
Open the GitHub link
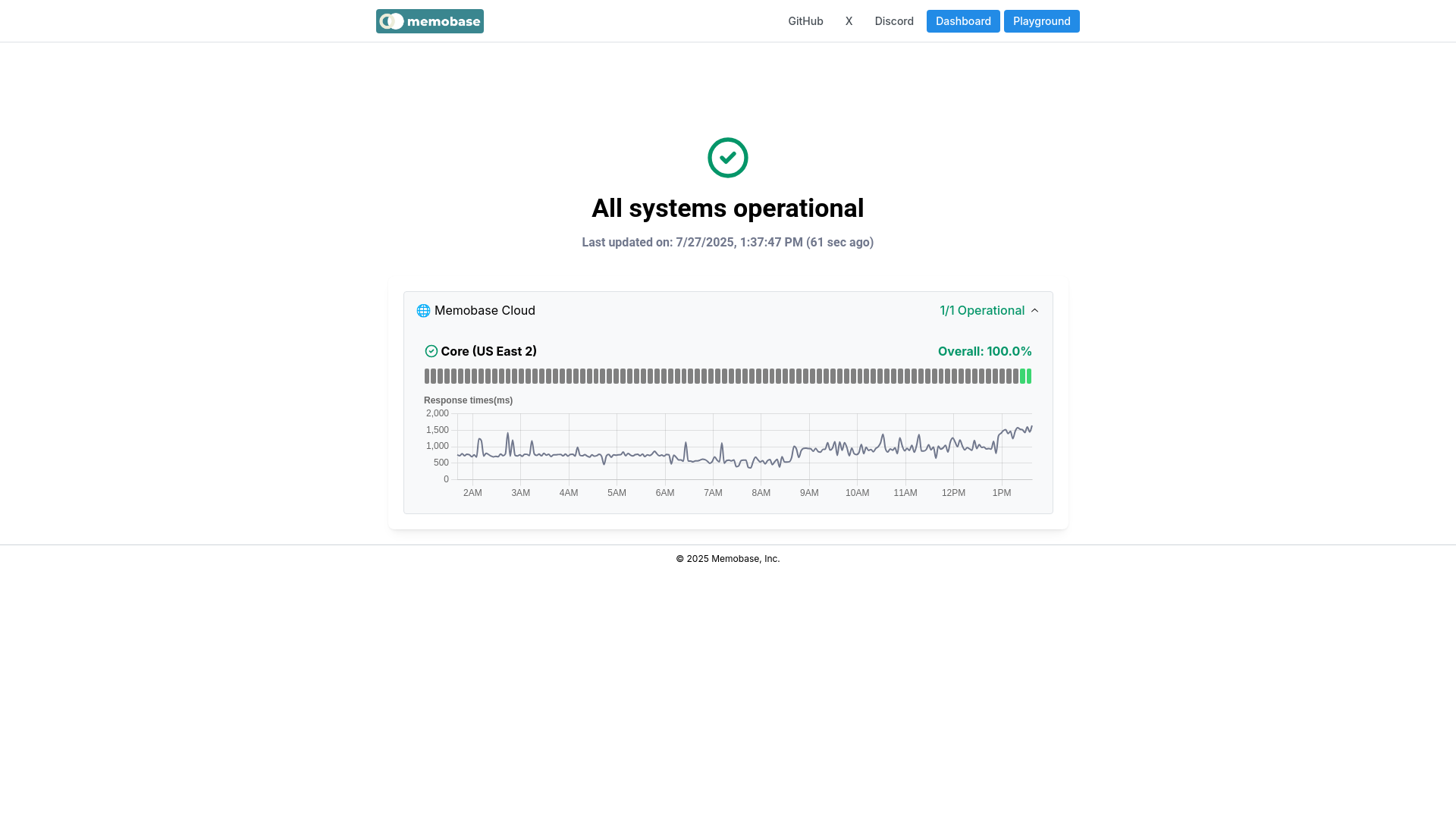click(x=805, y=21)
